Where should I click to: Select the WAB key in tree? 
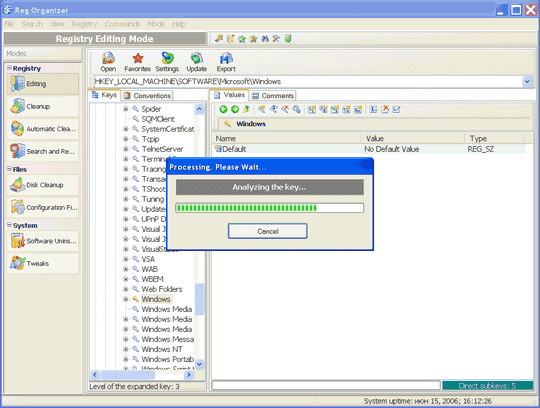(x=149, y=269)
